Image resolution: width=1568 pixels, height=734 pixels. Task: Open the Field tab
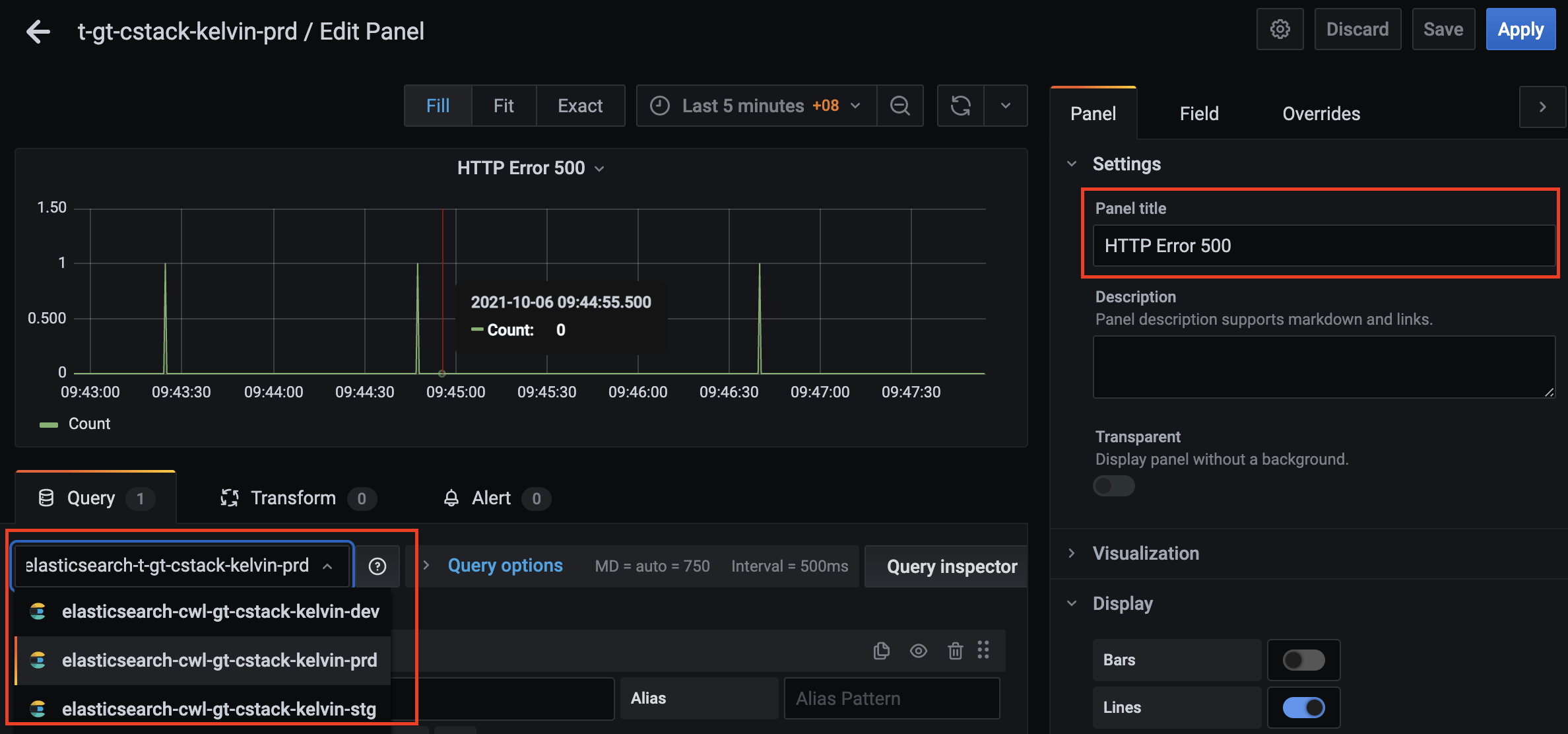click(1198, 114)
